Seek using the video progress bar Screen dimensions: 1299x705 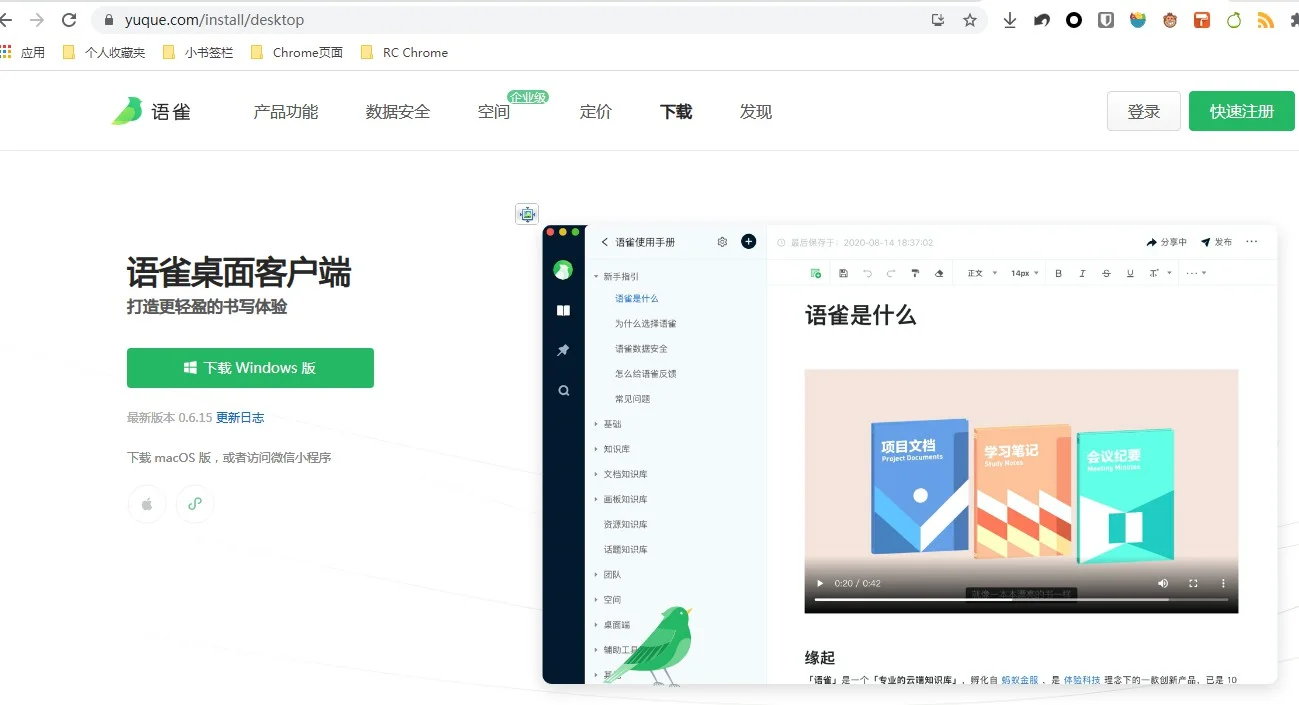pyautogui.click(x=1021, y=599)
